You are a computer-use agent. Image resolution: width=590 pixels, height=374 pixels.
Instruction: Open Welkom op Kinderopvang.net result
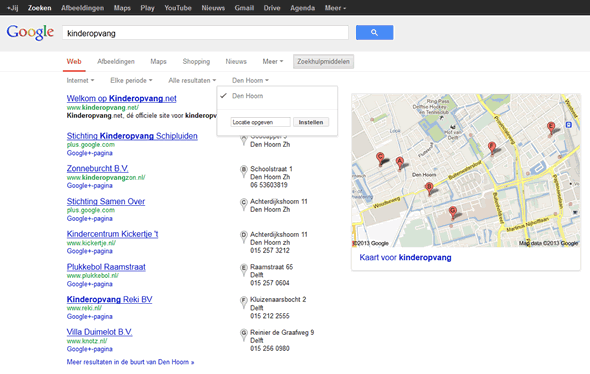coord(122,99)
